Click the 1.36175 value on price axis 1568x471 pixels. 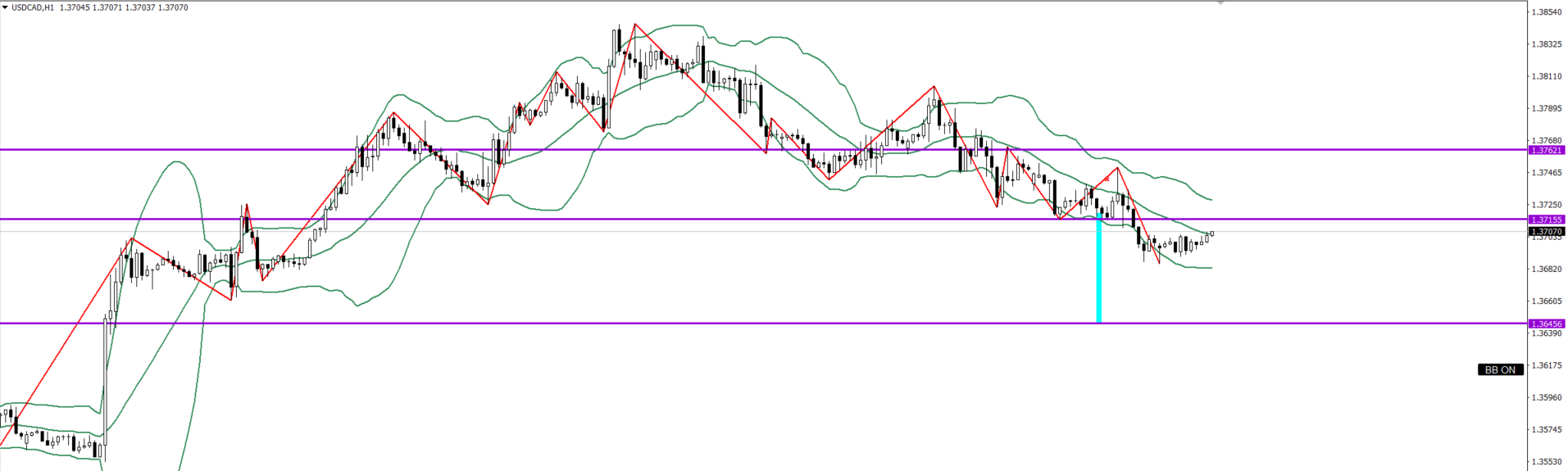pos(1546,365)
